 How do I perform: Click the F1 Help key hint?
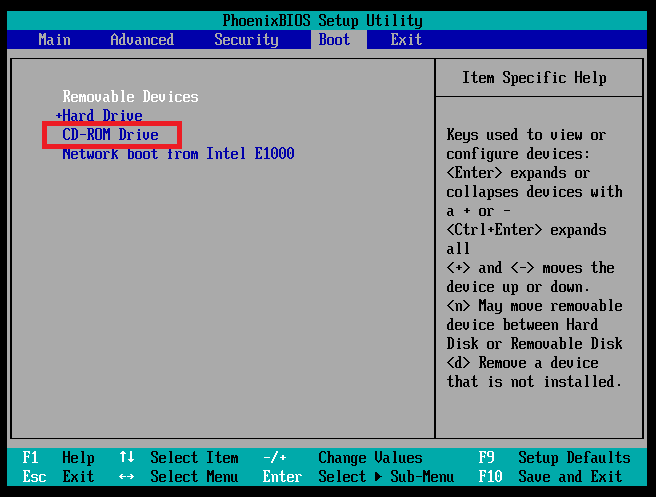click(59, 458)
